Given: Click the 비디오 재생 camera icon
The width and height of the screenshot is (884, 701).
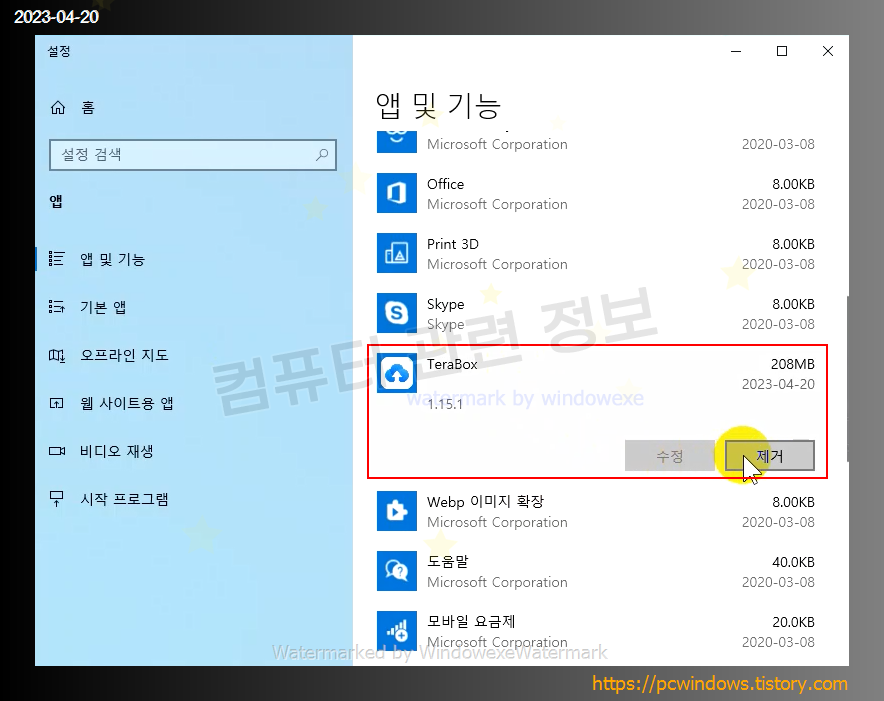Looking at the screenshot, I should (x=56, y=451).
